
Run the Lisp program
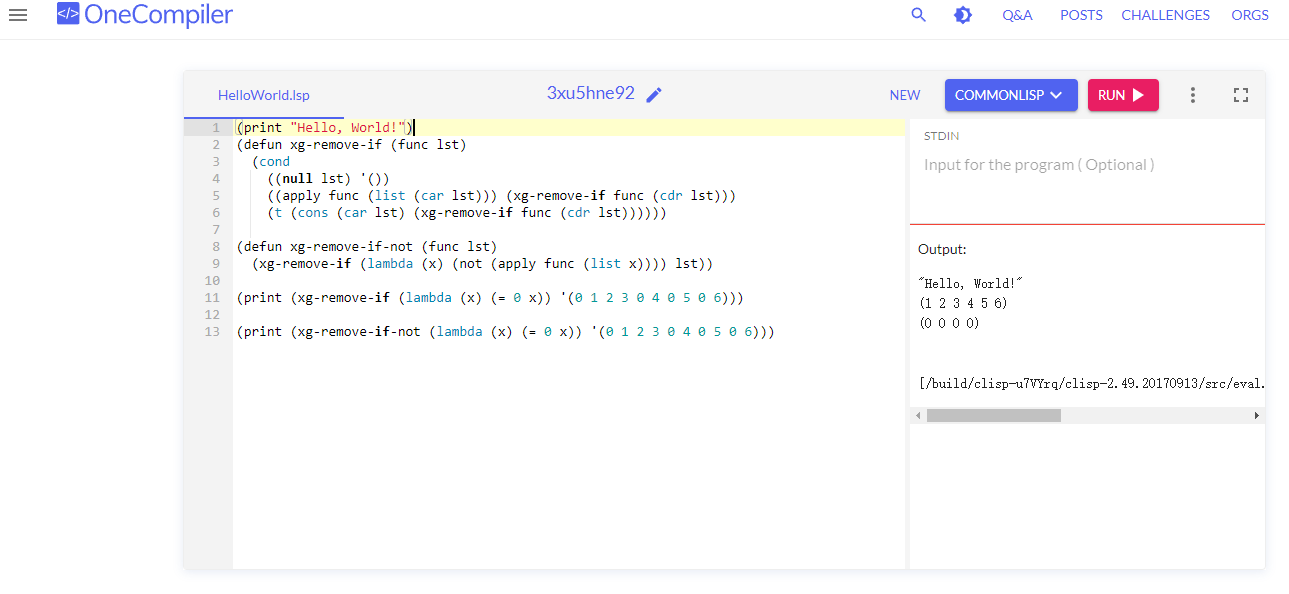[x=1122, y=95]
